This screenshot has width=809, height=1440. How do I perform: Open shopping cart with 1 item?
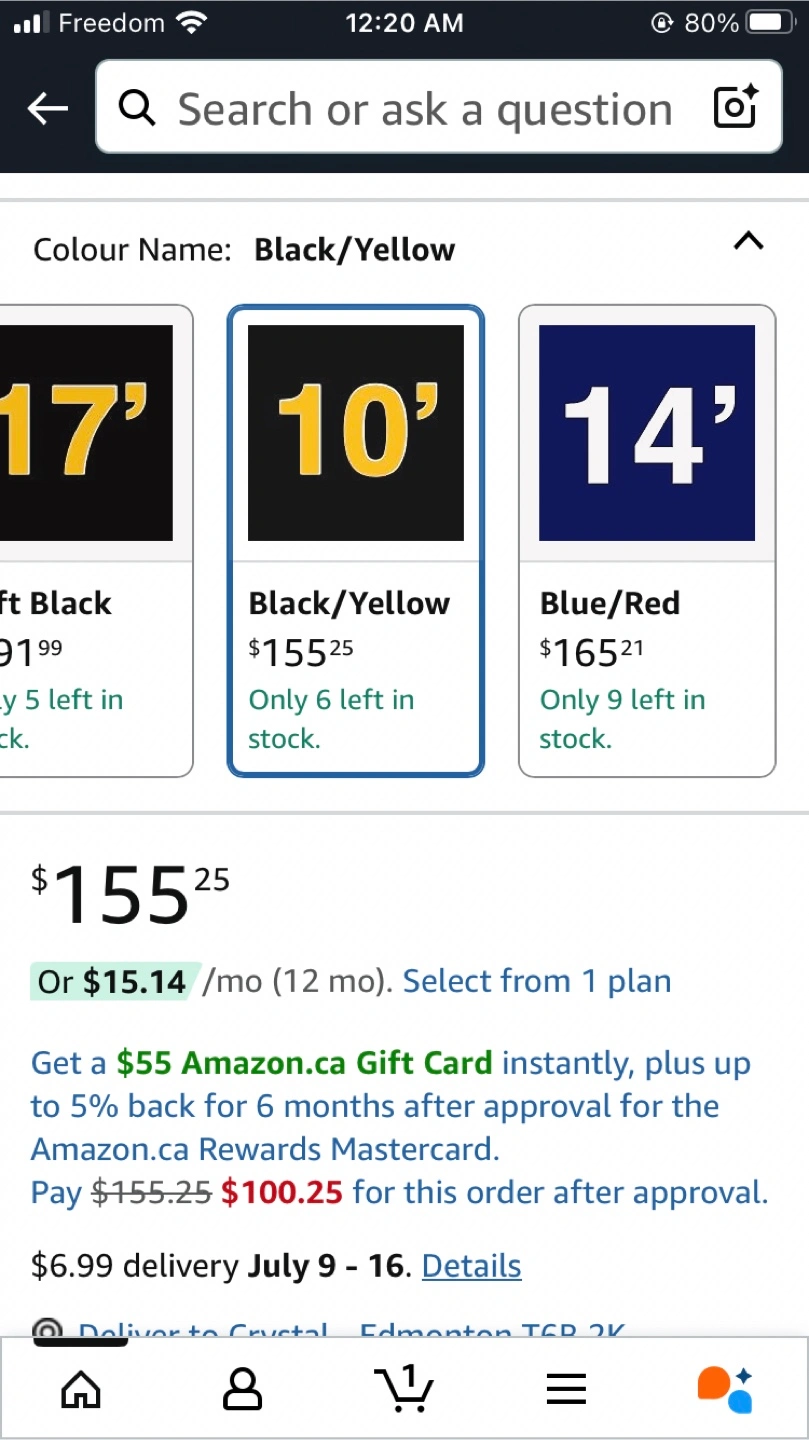[403, 1388]
